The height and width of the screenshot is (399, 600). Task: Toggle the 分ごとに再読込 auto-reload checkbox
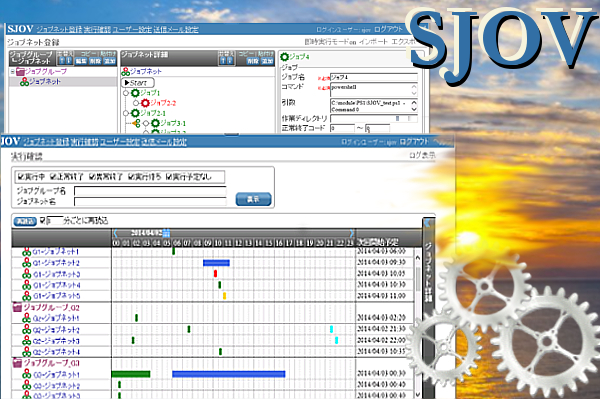(x=42, y=221)
